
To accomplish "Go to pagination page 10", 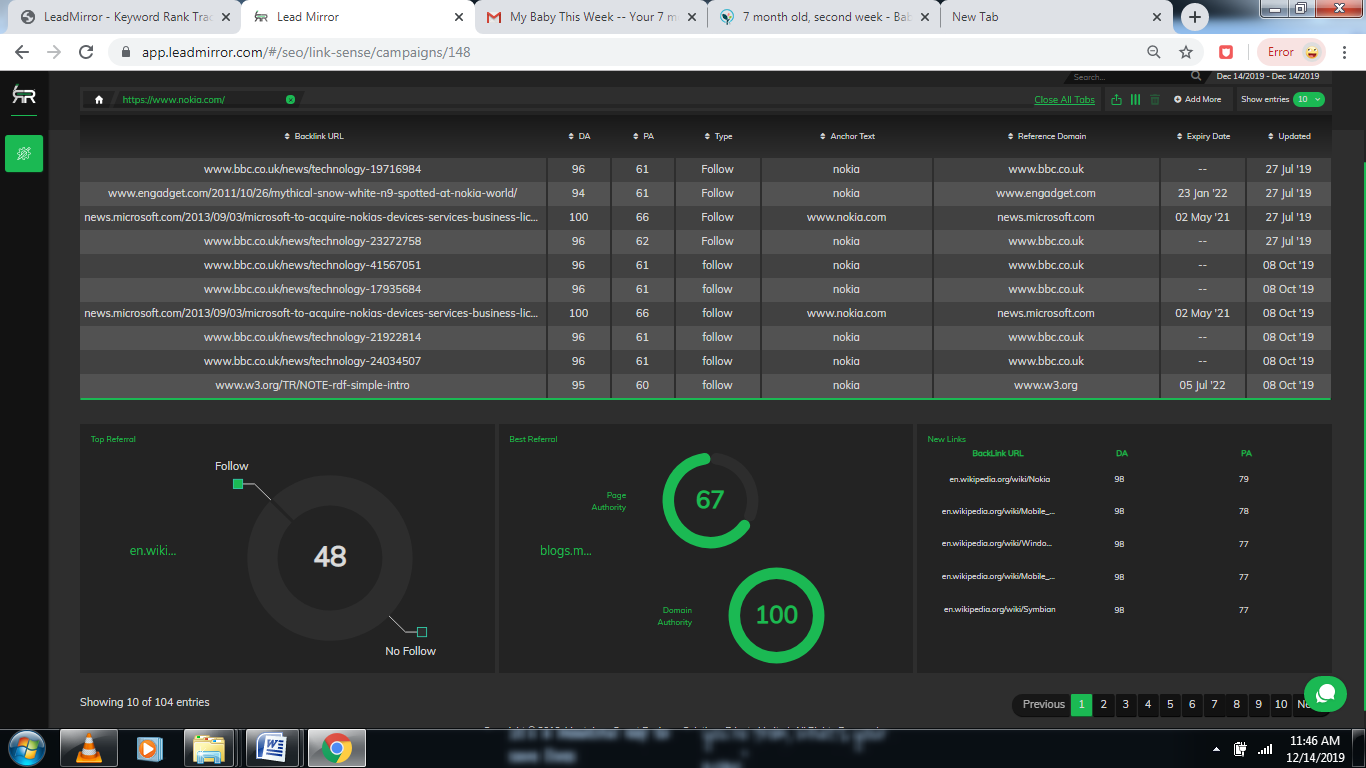I will 1280,704.
